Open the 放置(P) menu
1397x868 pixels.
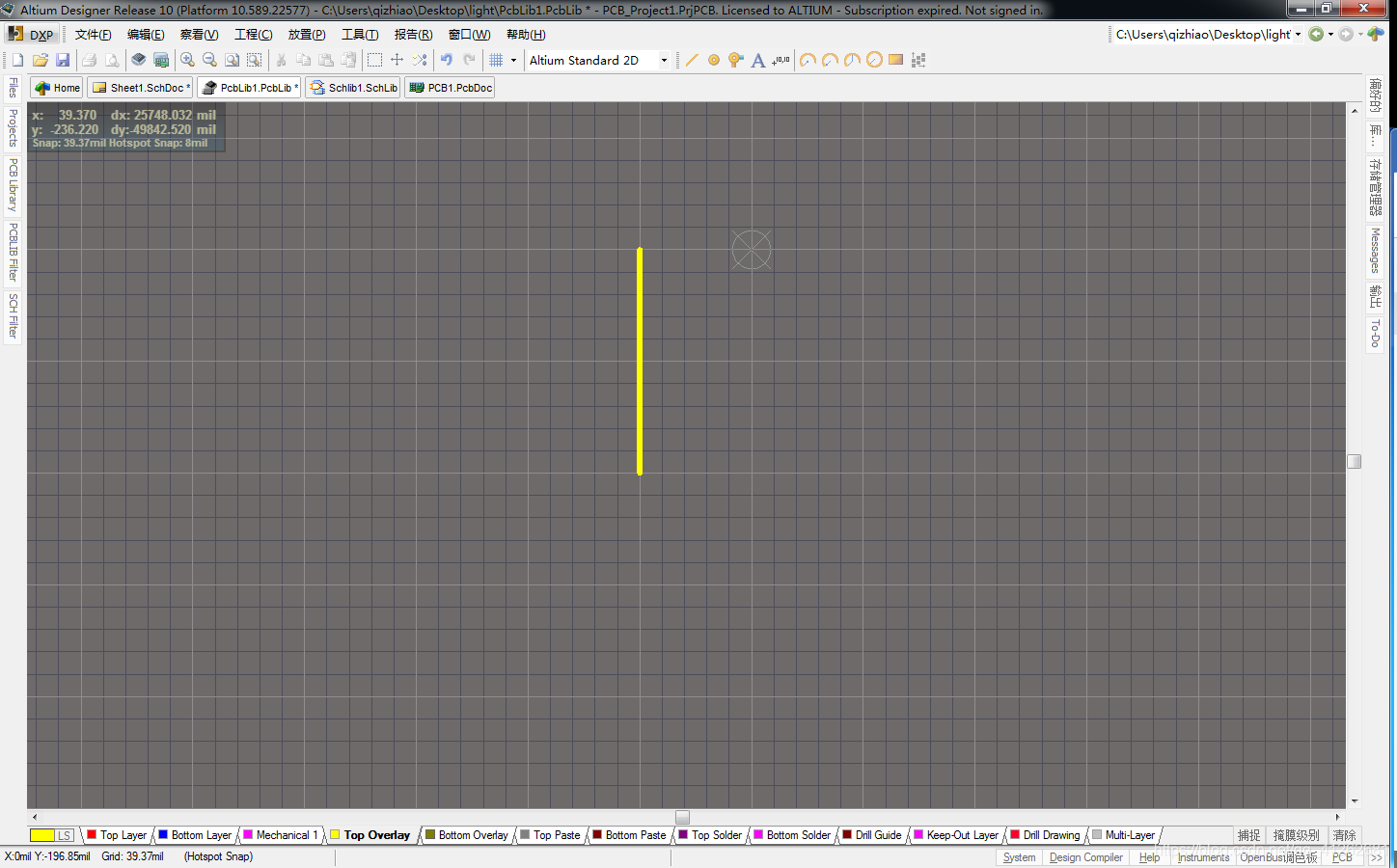(x=307, y=34)
